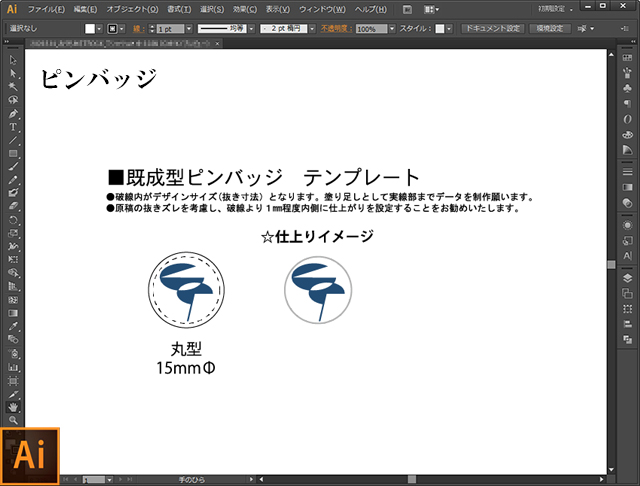Open the 均等 stroke profile dropdown
This screenshot has height=486, width=640.
pyautogui.click(x=251, y=29)
